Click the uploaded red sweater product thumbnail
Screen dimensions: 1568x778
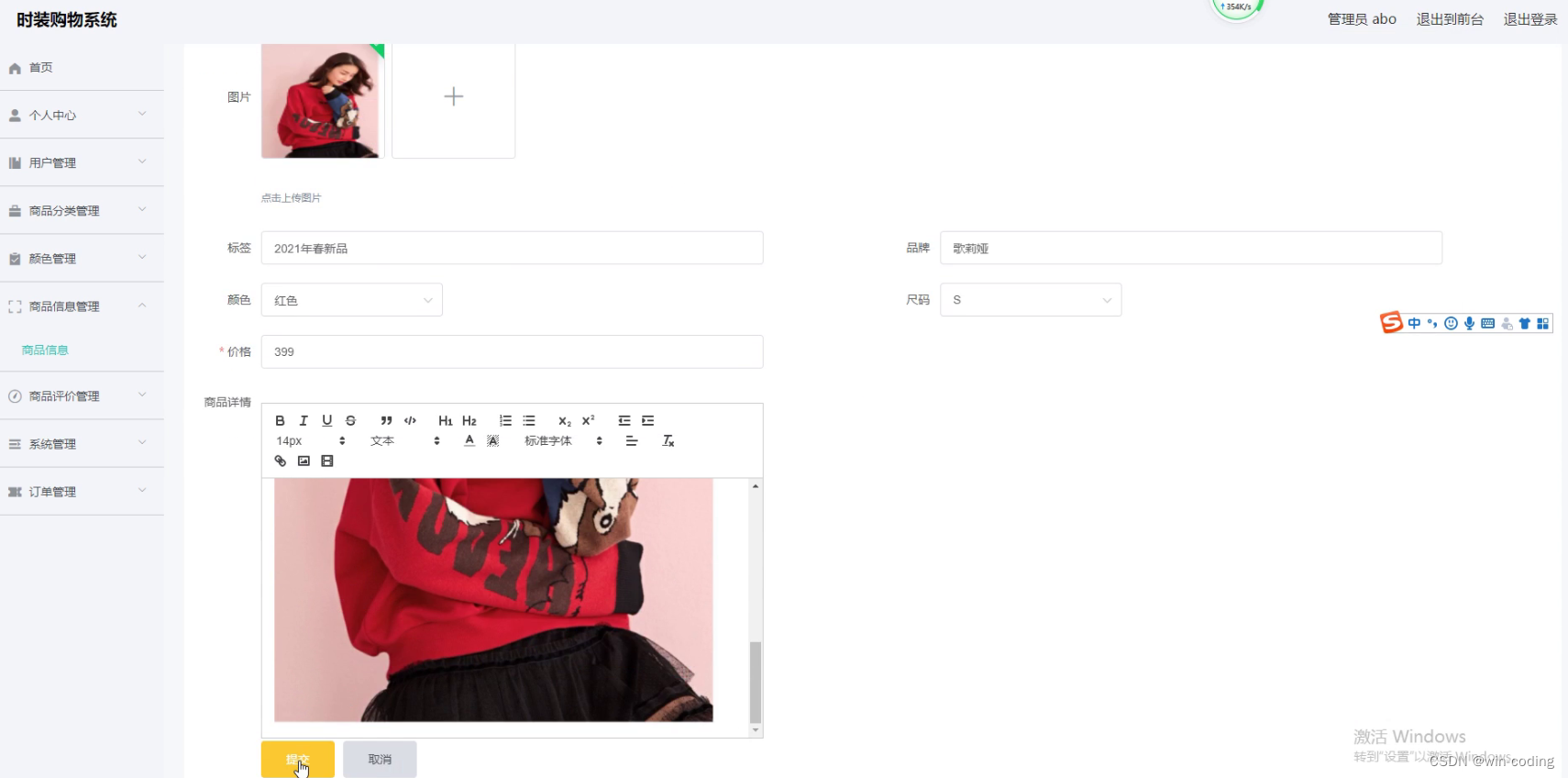tap(323, 101)
